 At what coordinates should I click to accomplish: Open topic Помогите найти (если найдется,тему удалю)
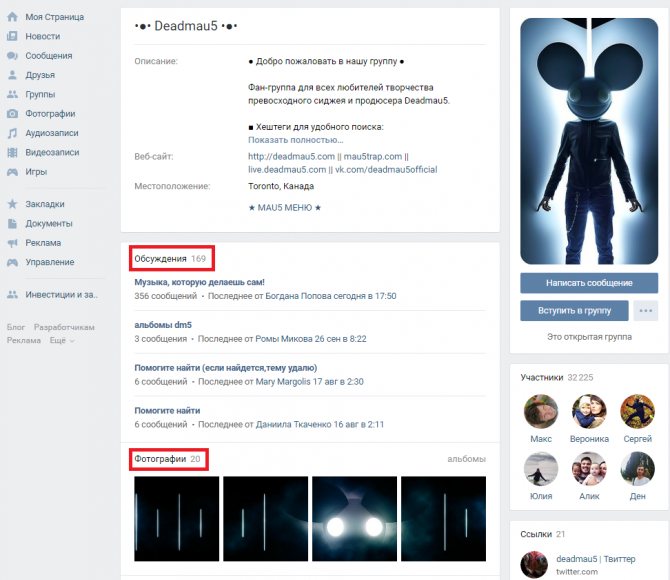point(226,368)
